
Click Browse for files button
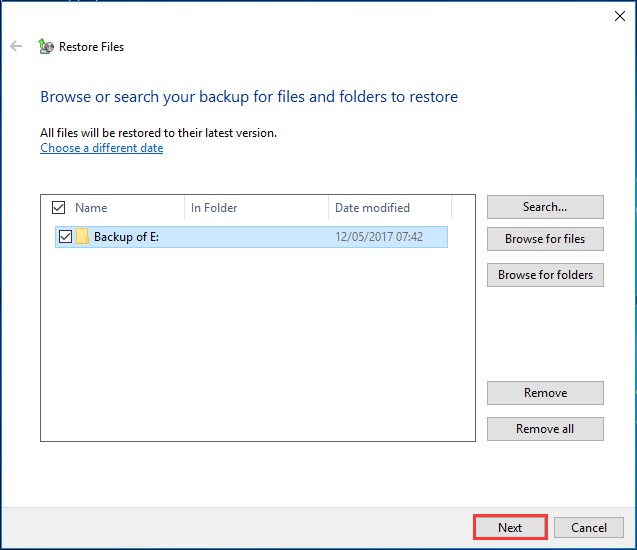(545, 239)
